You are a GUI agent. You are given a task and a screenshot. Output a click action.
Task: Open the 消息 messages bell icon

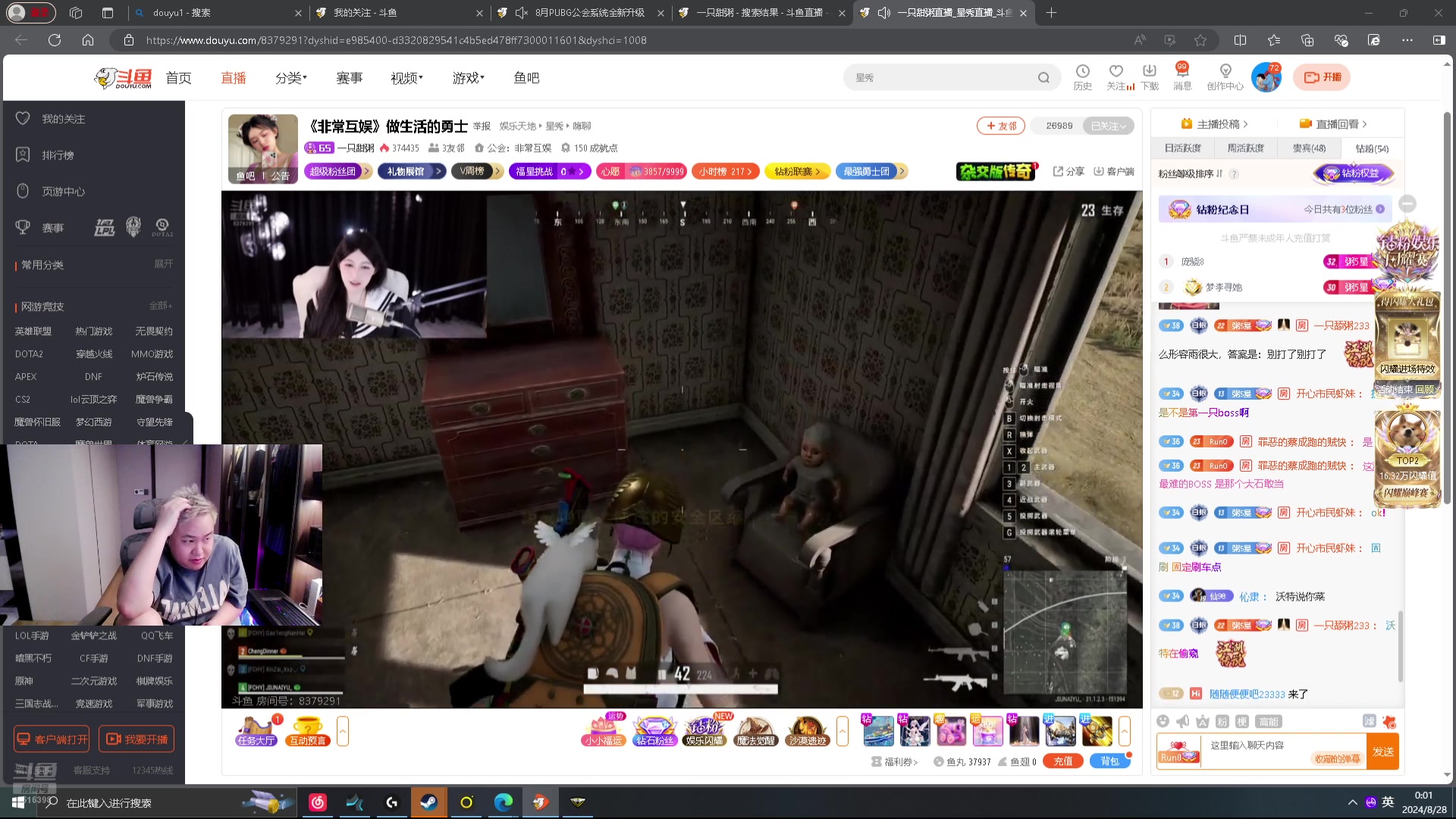click(x=1181, y=72)
